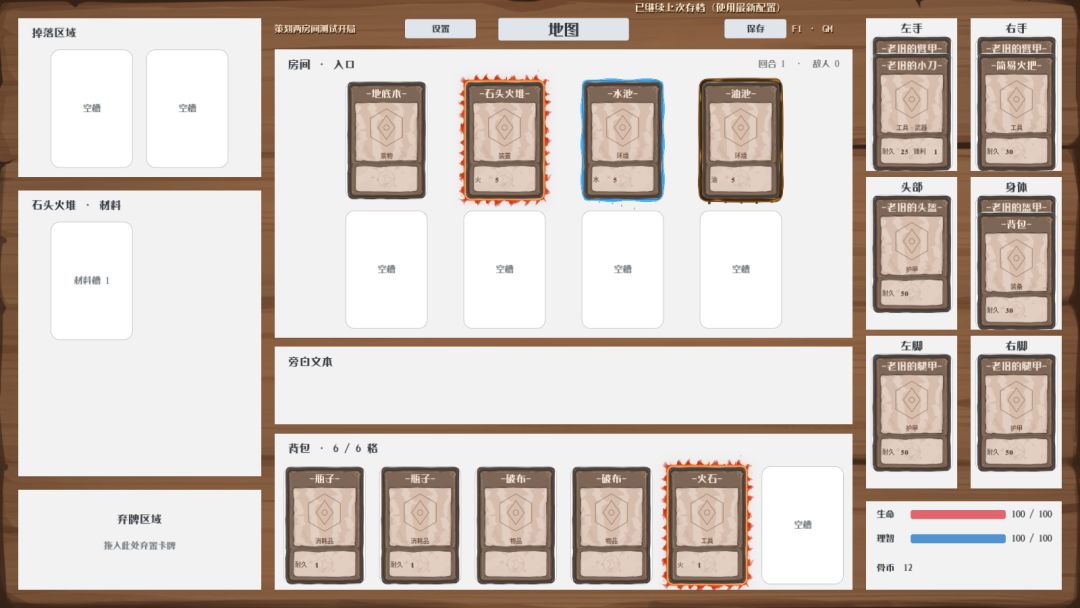Pick the leftmost 瓶子 card in the backpack
The height and width of the screenshot is (608, 1080).
point(324,525)
